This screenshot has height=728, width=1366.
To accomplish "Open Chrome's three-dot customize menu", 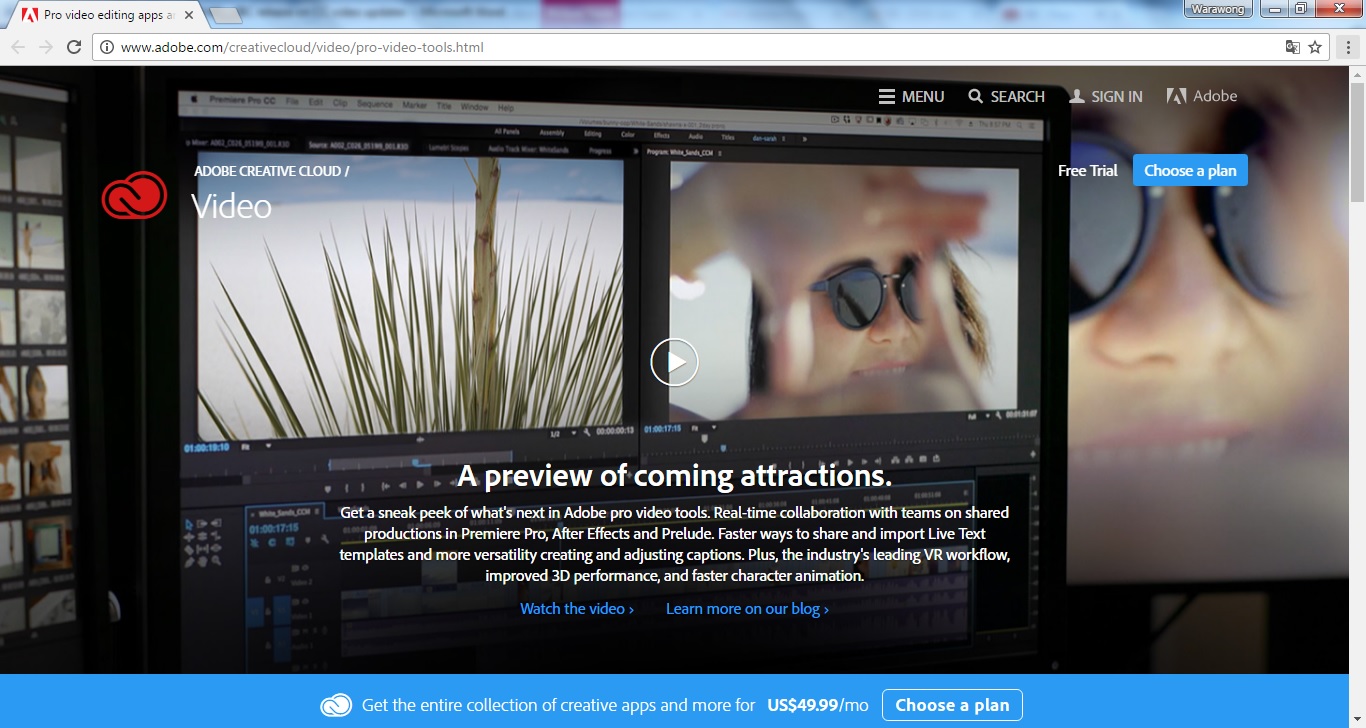I will point(1347,47).
